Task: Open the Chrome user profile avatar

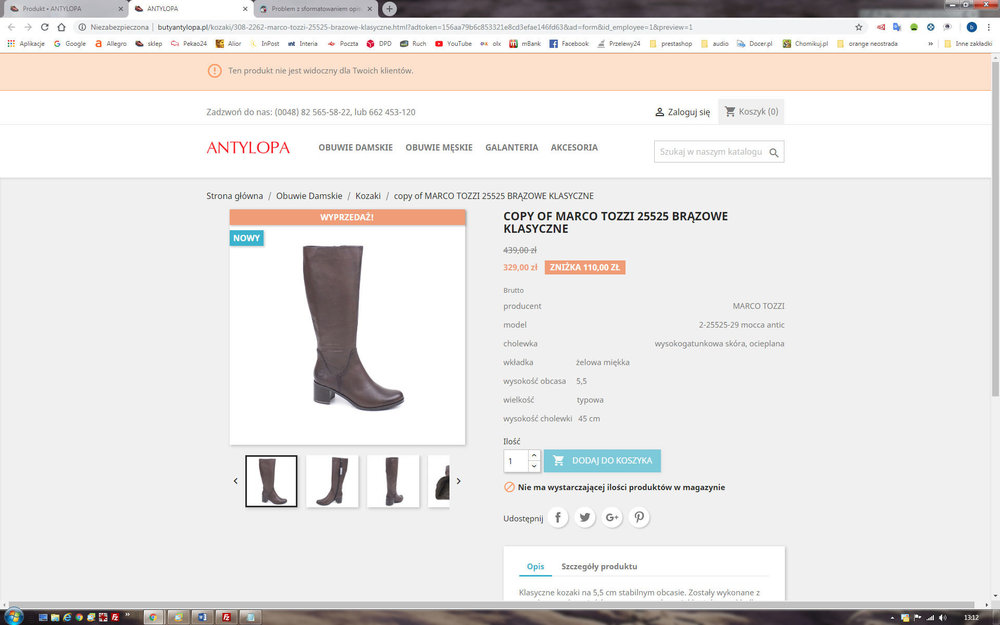Action: coord(971,27)
